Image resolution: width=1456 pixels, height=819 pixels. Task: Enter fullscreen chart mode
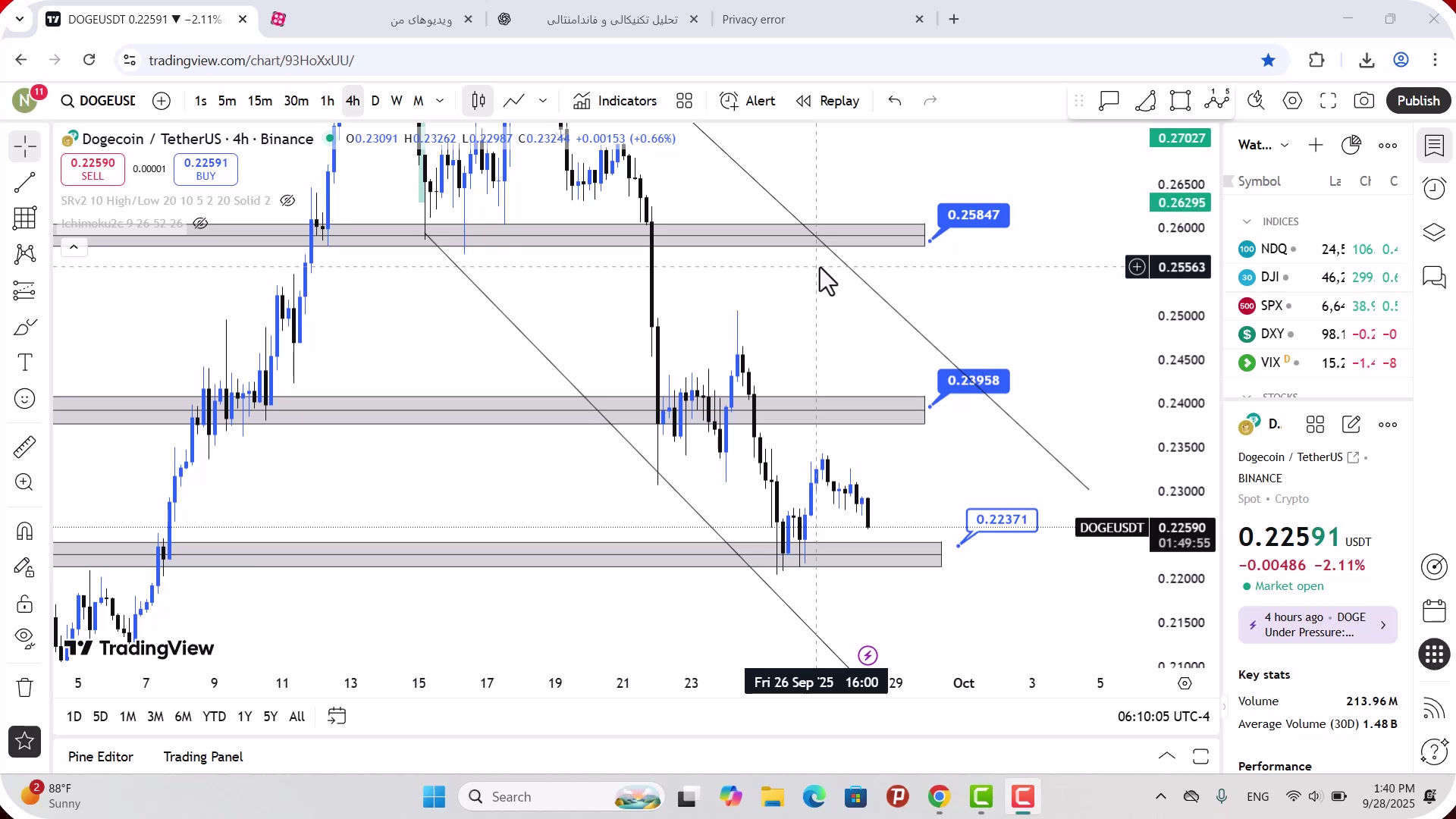point(1328,101)
